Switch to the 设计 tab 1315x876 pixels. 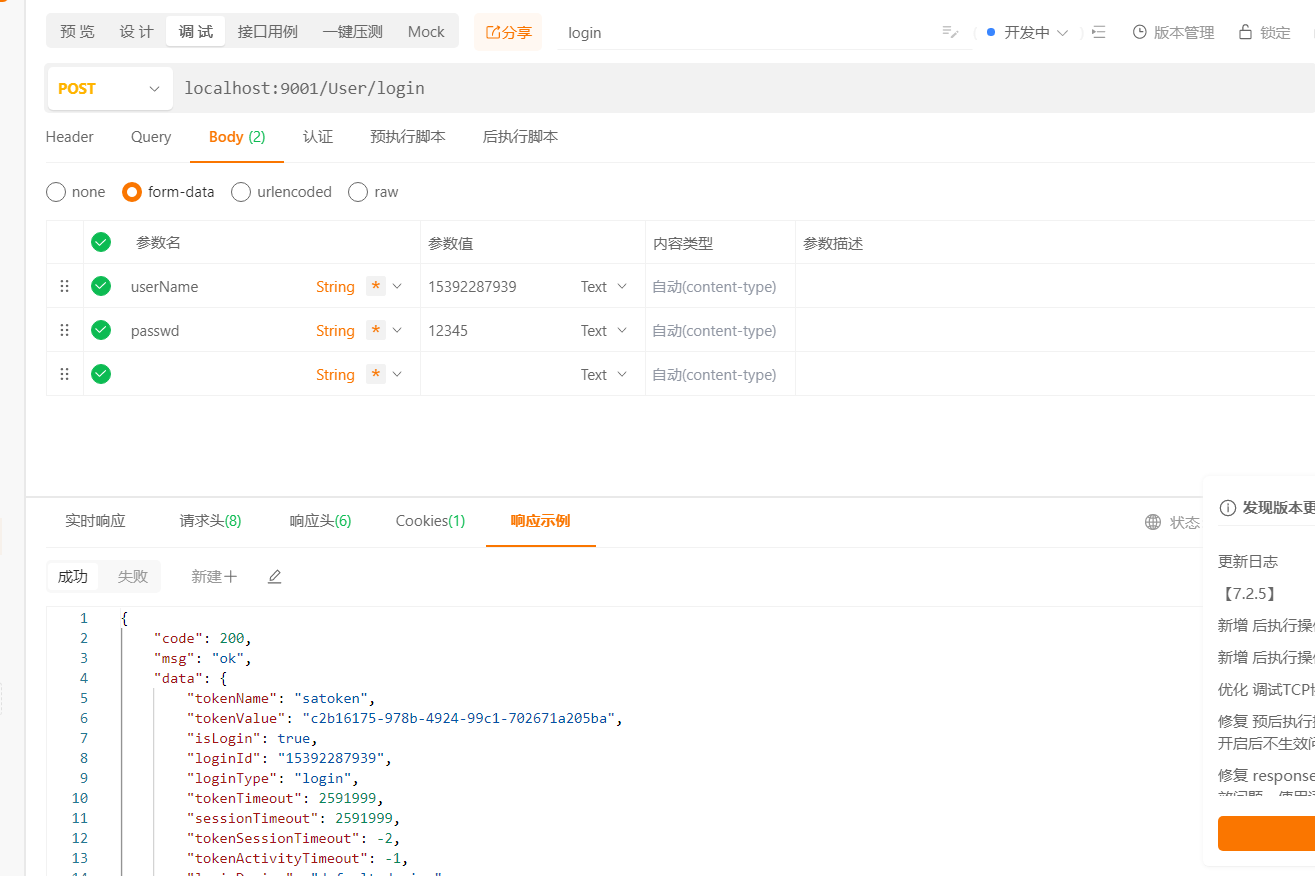tap(137, 32)
